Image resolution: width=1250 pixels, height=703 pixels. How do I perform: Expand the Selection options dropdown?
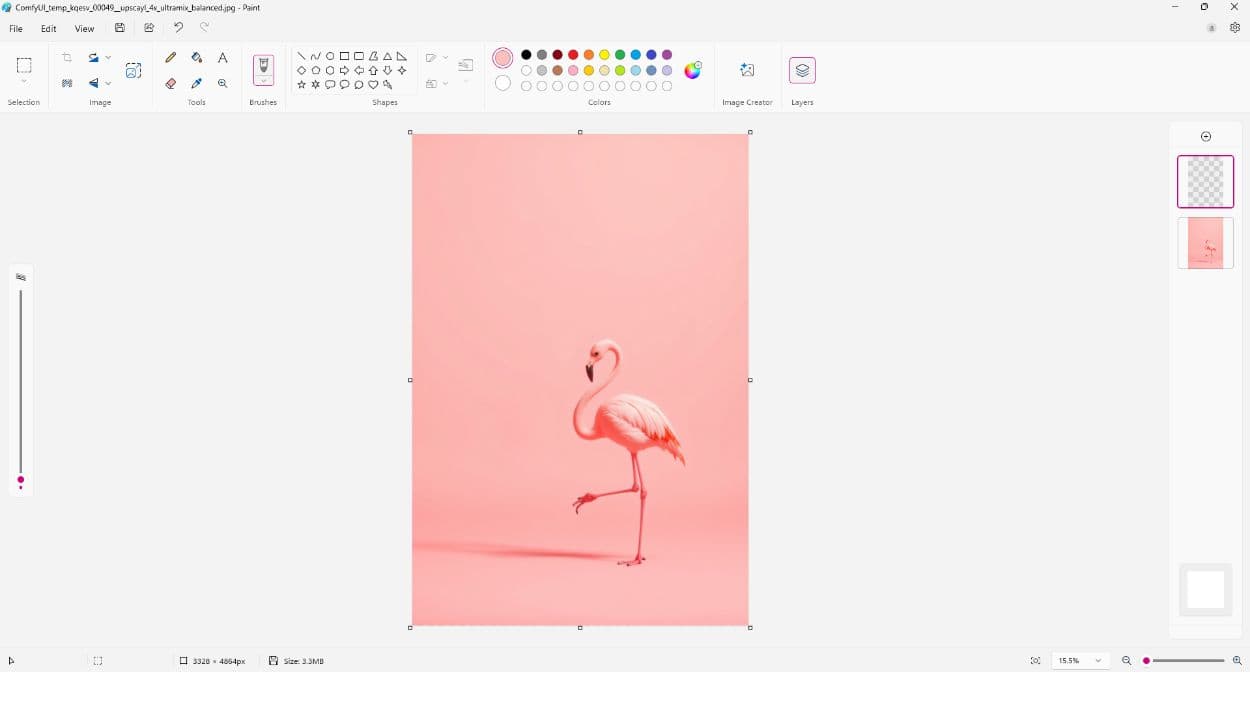coord(24,82)
